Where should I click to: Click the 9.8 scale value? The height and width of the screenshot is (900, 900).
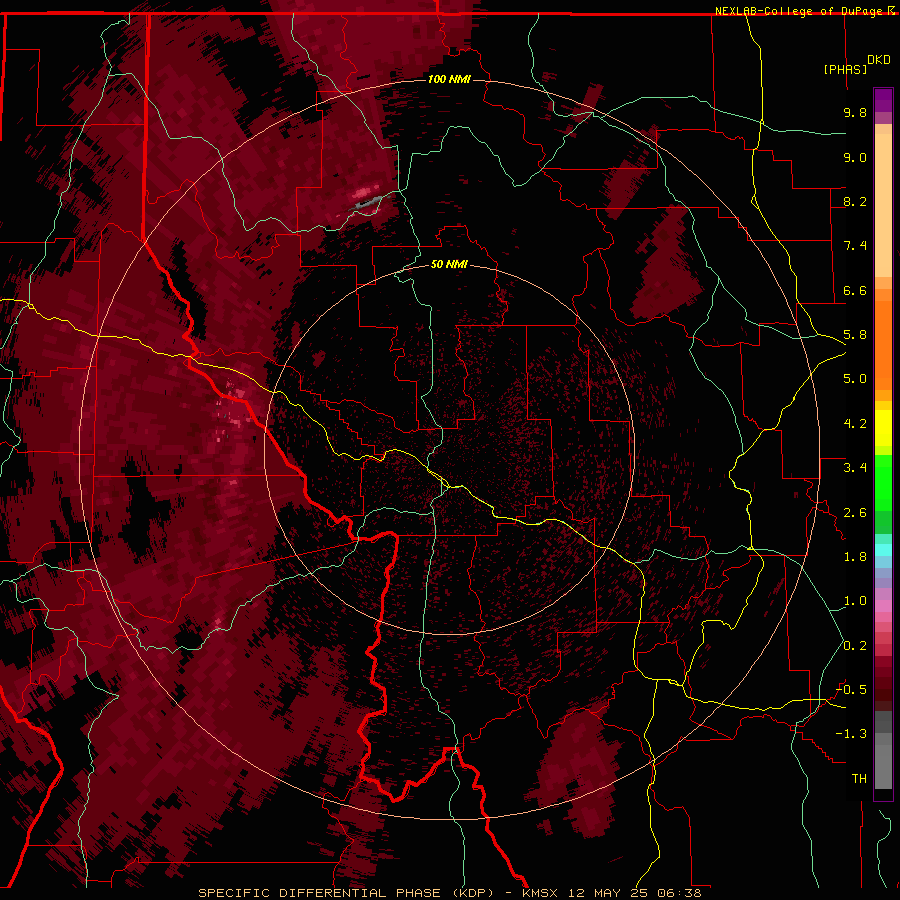(855, 112)
